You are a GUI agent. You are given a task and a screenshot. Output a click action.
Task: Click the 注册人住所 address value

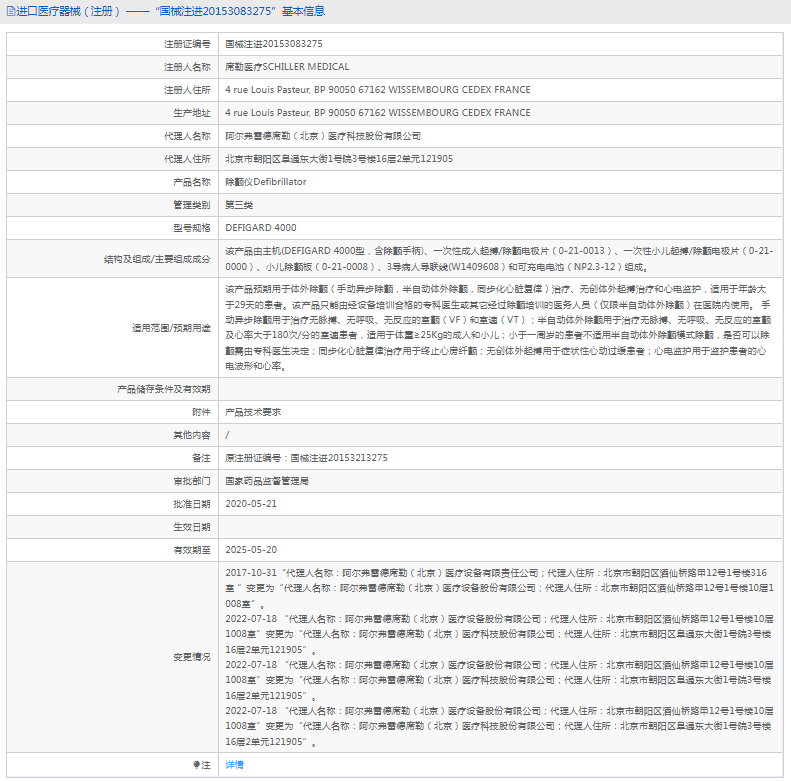click(377, 90)
